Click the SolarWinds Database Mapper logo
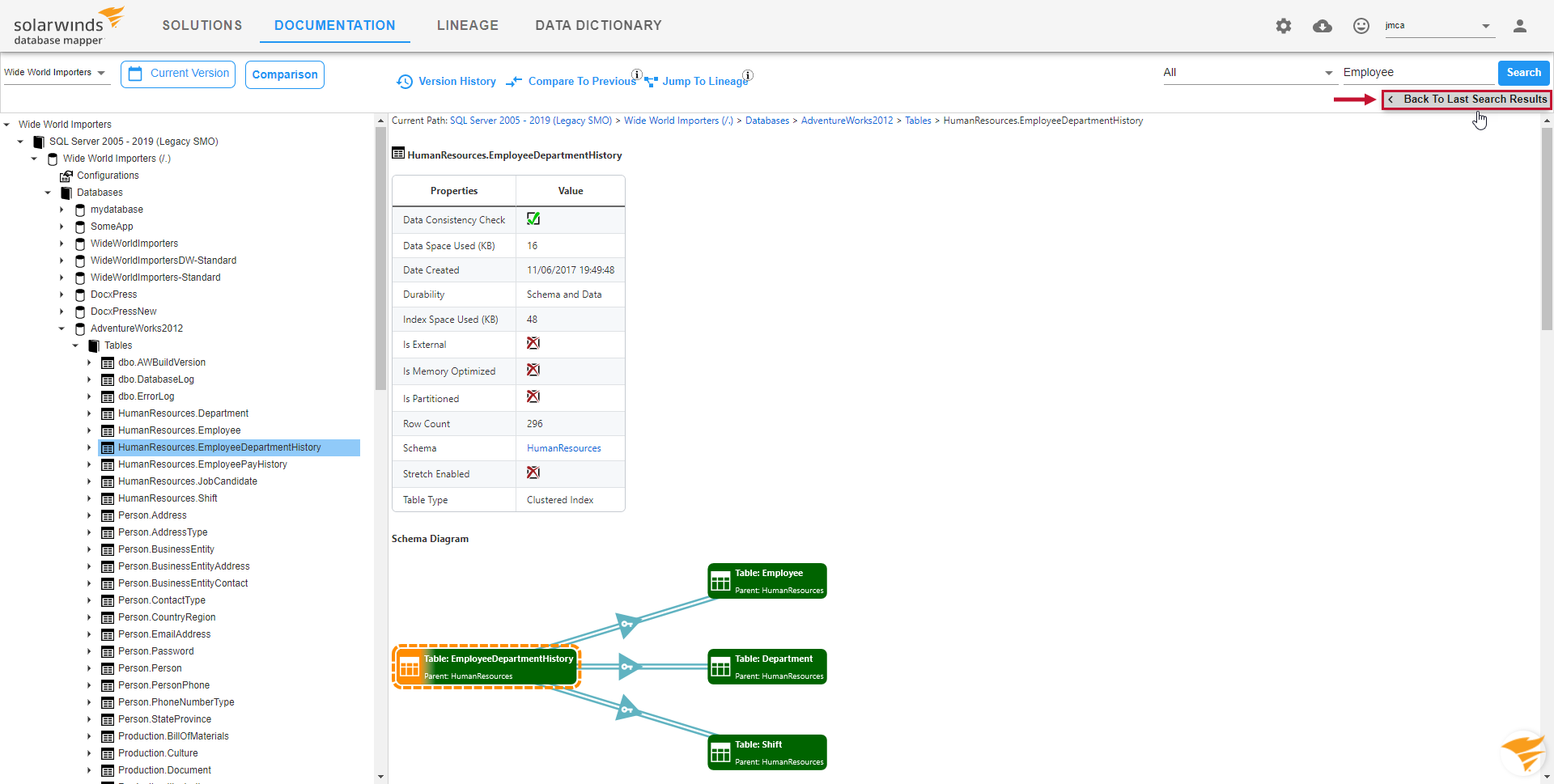1554x784 pixels. (x=69, y=26)
